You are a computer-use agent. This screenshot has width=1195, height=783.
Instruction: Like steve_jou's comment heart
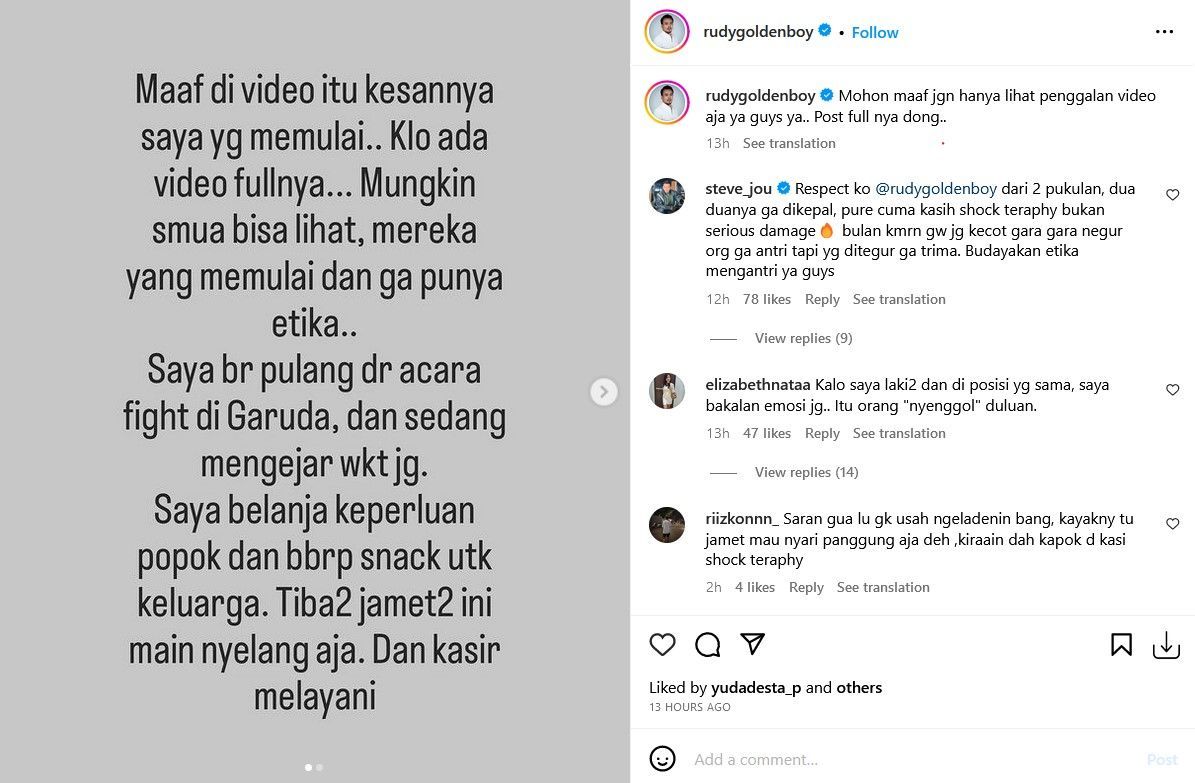[x=1173, y=194]
